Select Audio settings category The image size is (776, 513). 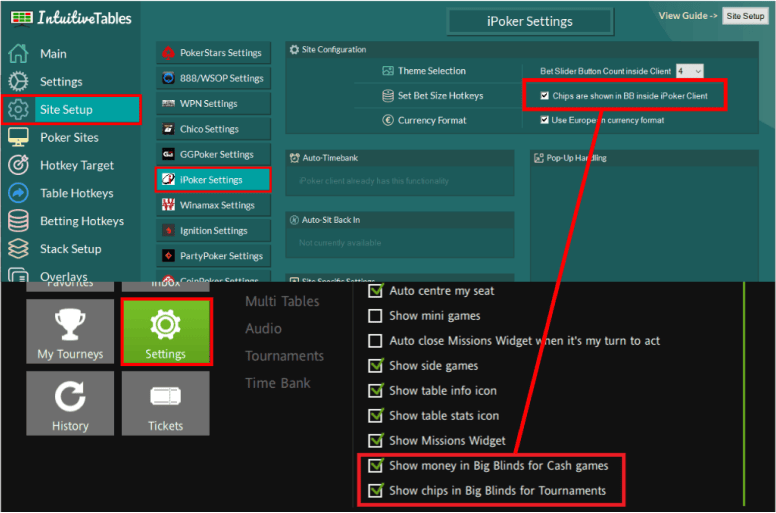263,328
